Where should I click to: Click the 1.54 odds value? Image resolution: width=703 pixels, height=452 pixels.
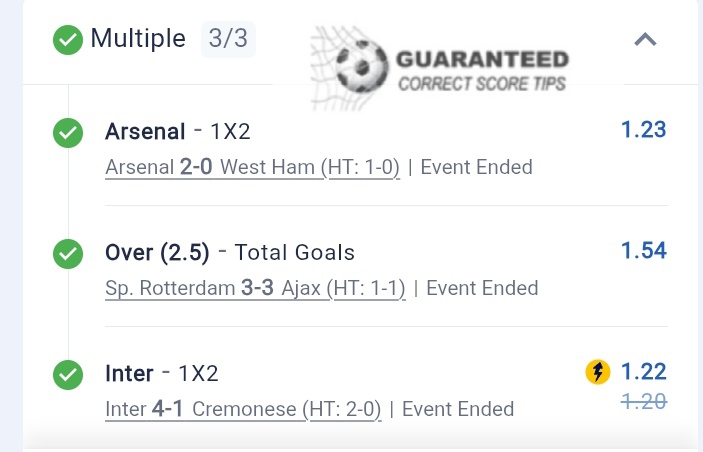tap(643, 250)
